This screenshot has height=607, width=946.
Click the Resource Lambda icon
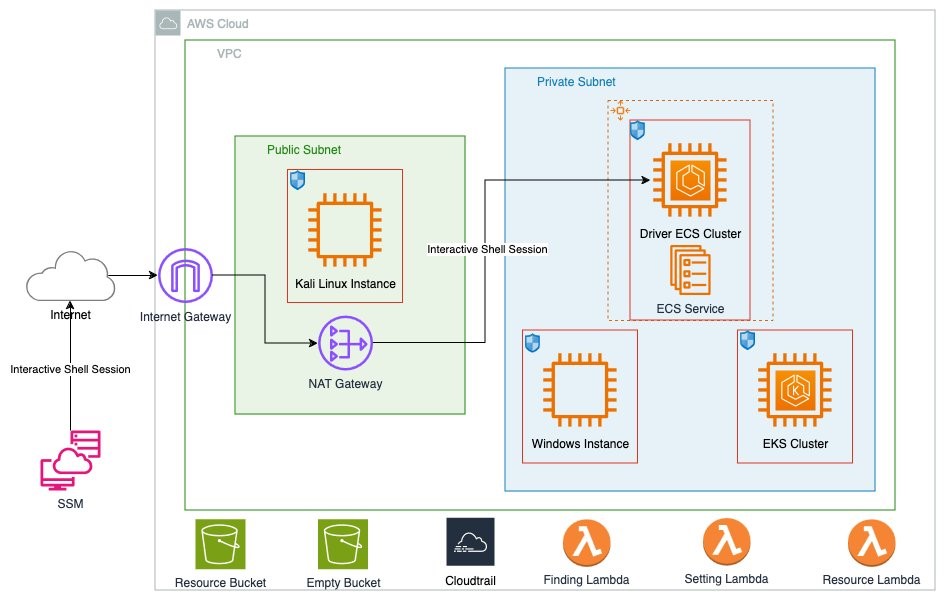(871, 543)
